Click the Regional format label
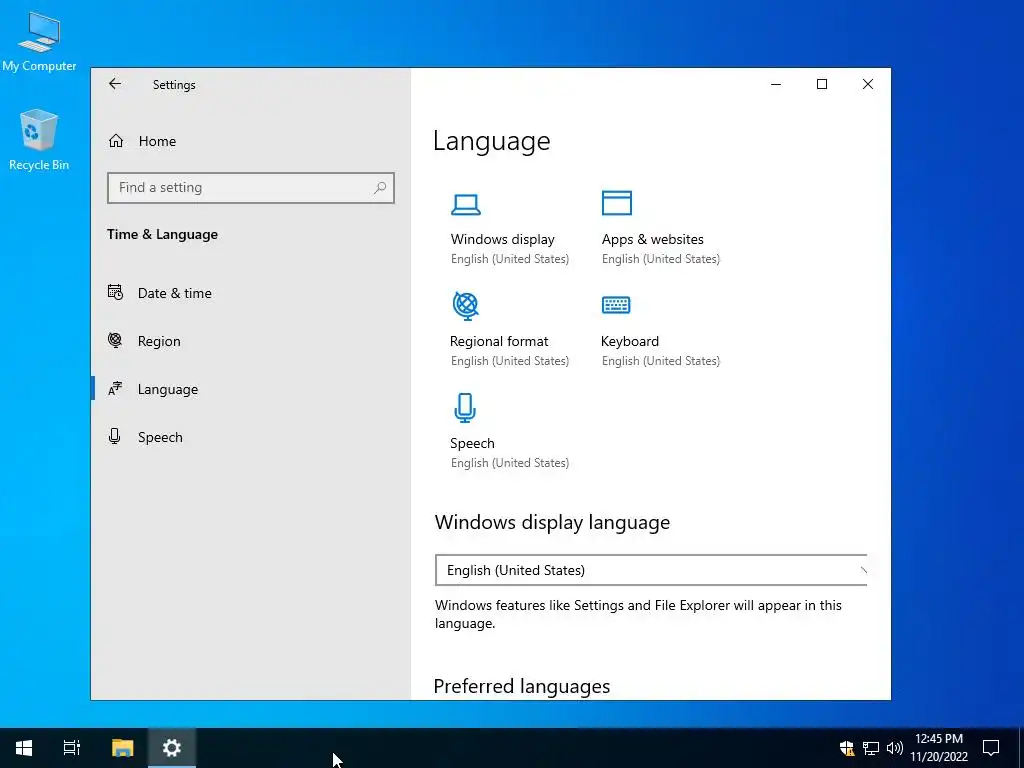1024x768 pixels. 499,342
